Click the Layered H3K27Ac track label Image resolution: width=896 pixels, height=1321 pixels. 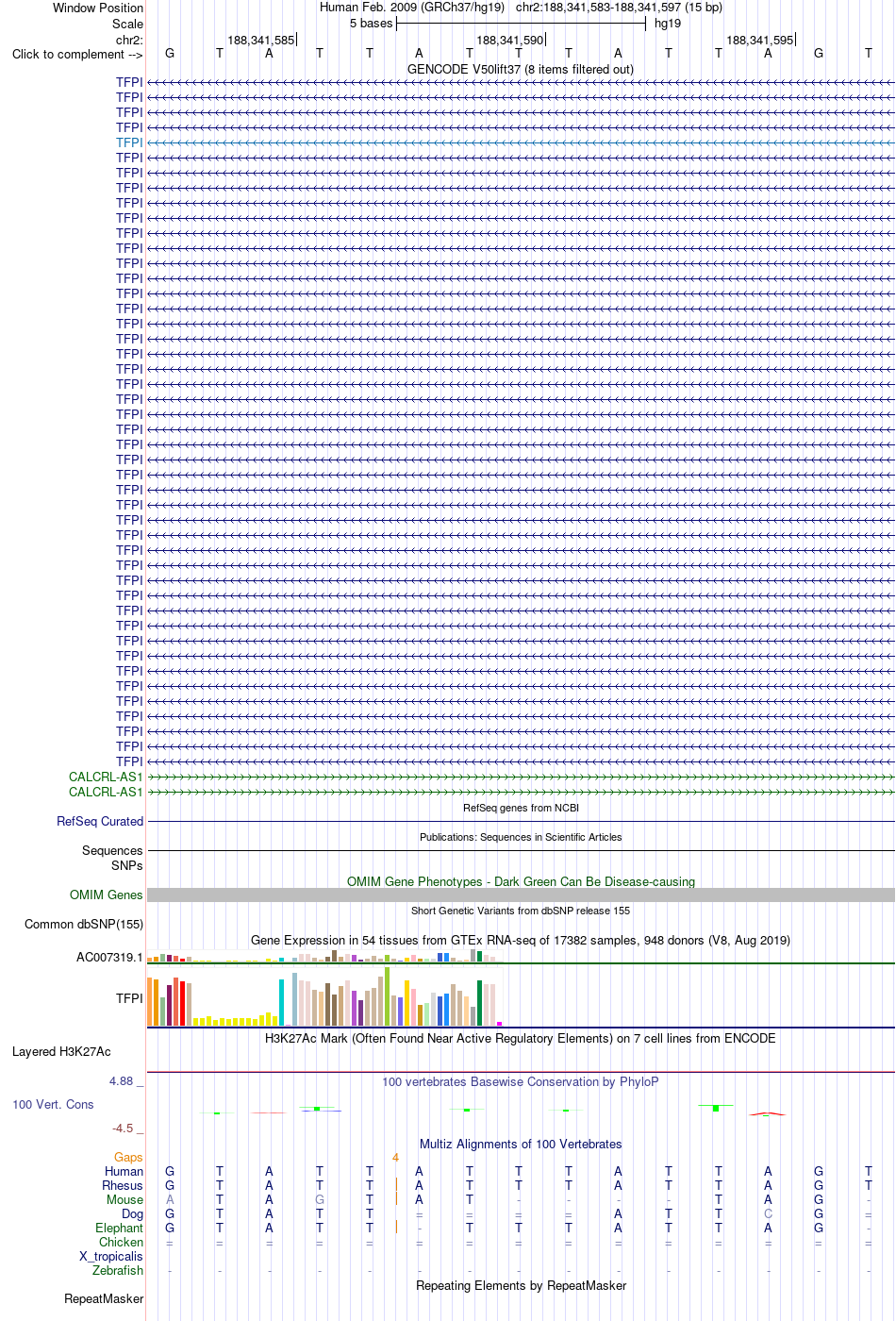pos(61,1051)
